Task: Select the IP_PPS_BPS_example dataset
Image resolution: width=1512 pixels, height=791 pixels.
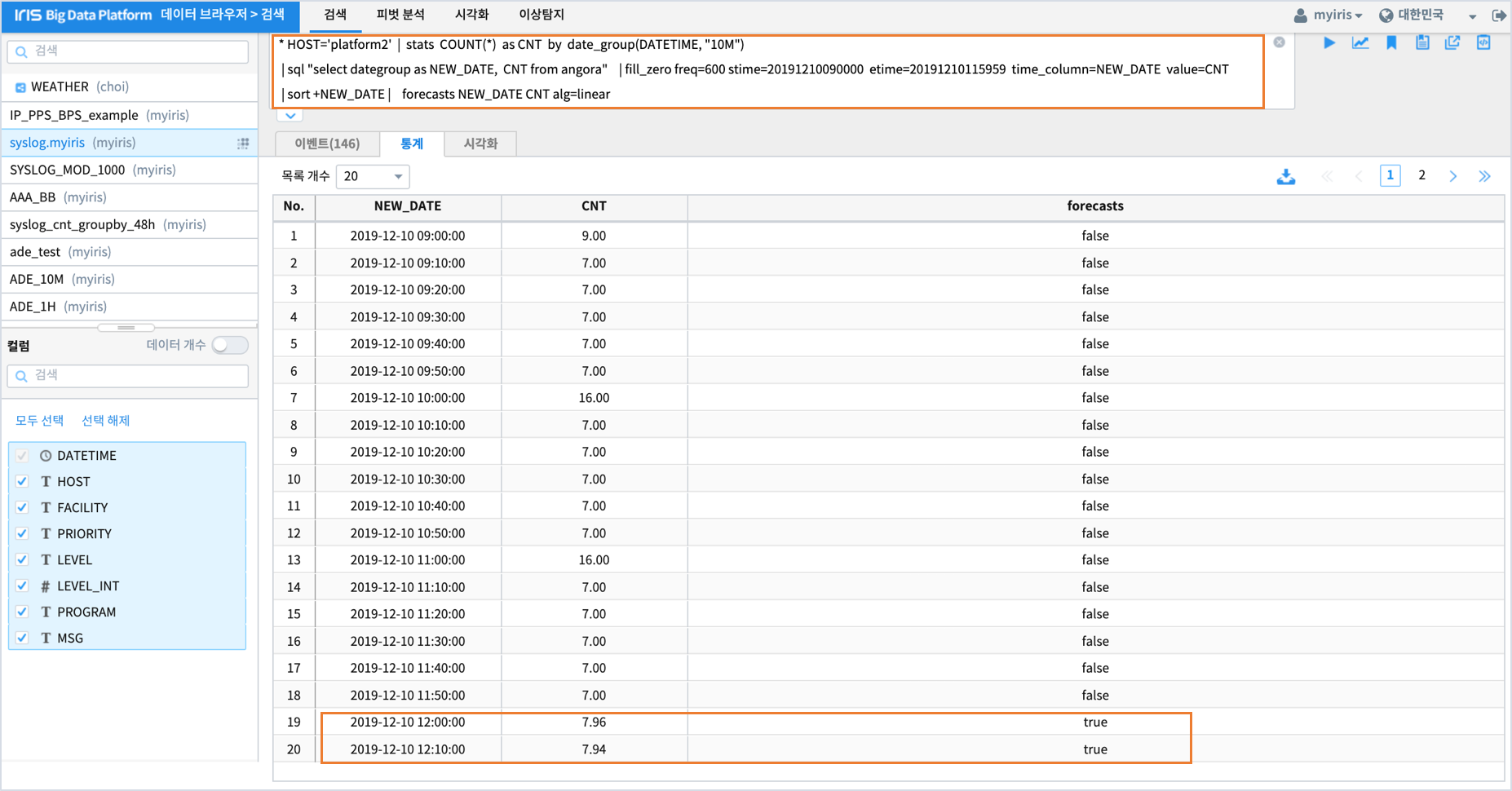Action: pyautogui.click(x=130, y=115)
